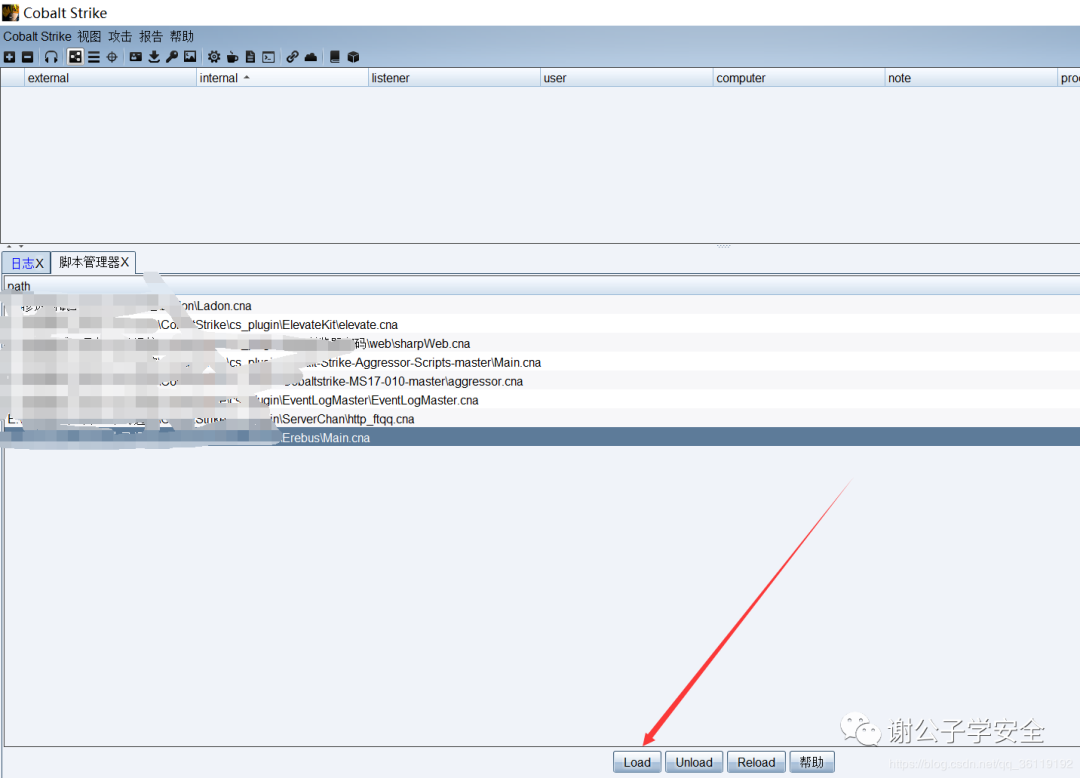This screenshot has width=1080, height=778.
Task: Select the ServerChan\http_ftqq.cna row
Action: (542, 419)
